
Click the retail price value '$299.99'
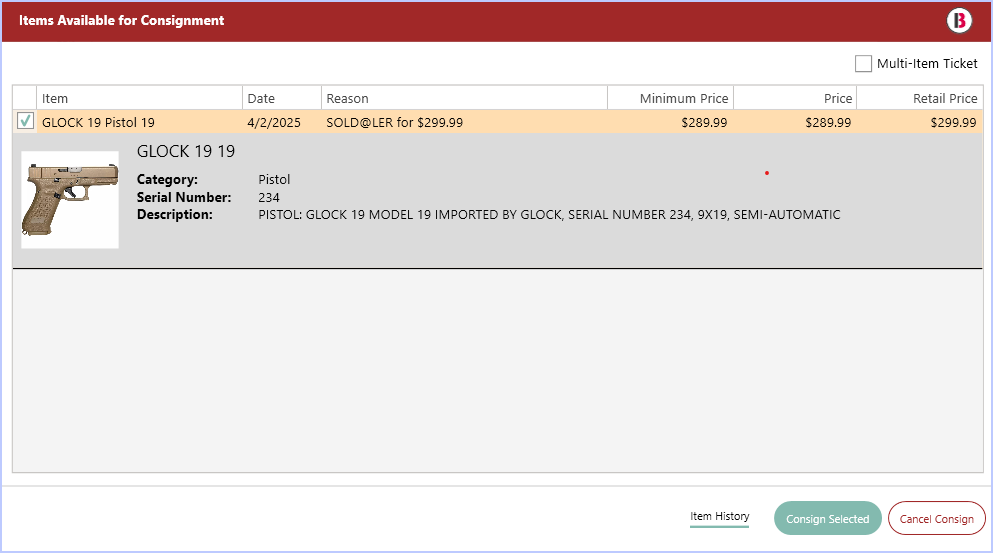[953, 122]
